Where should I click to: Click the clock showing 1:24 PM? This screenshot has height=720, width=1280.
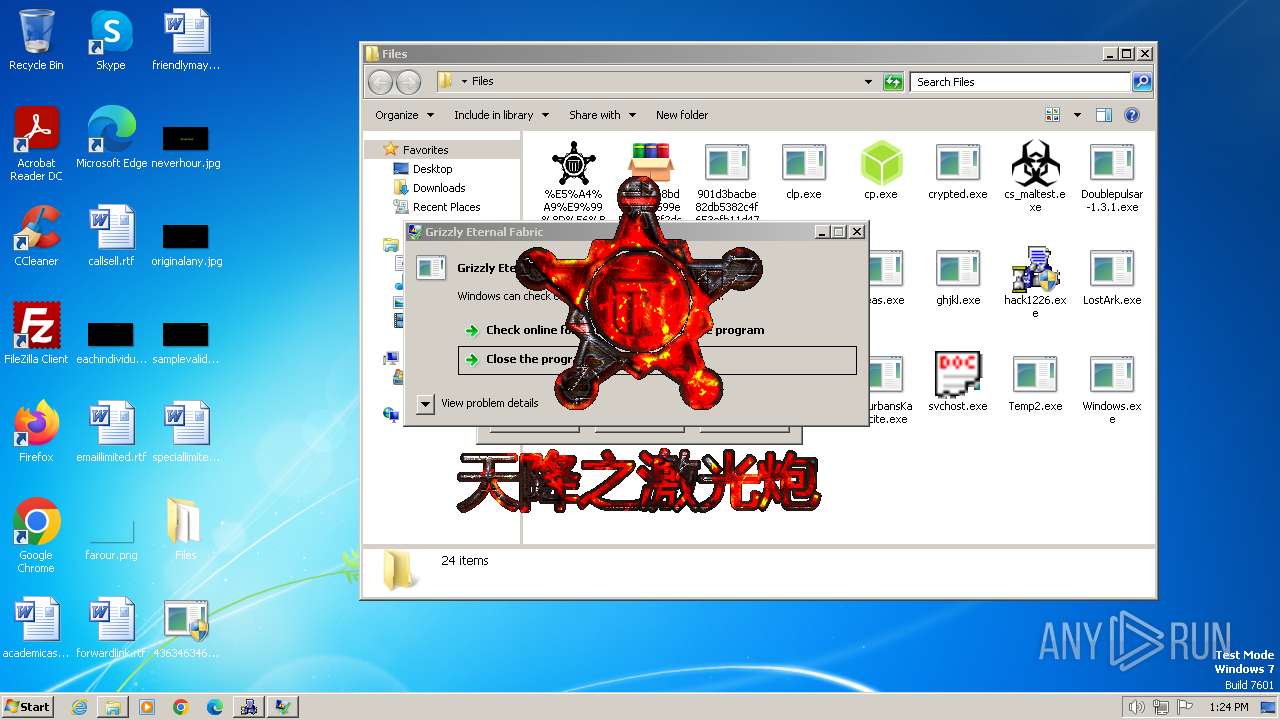click(x=1228, y=707)
